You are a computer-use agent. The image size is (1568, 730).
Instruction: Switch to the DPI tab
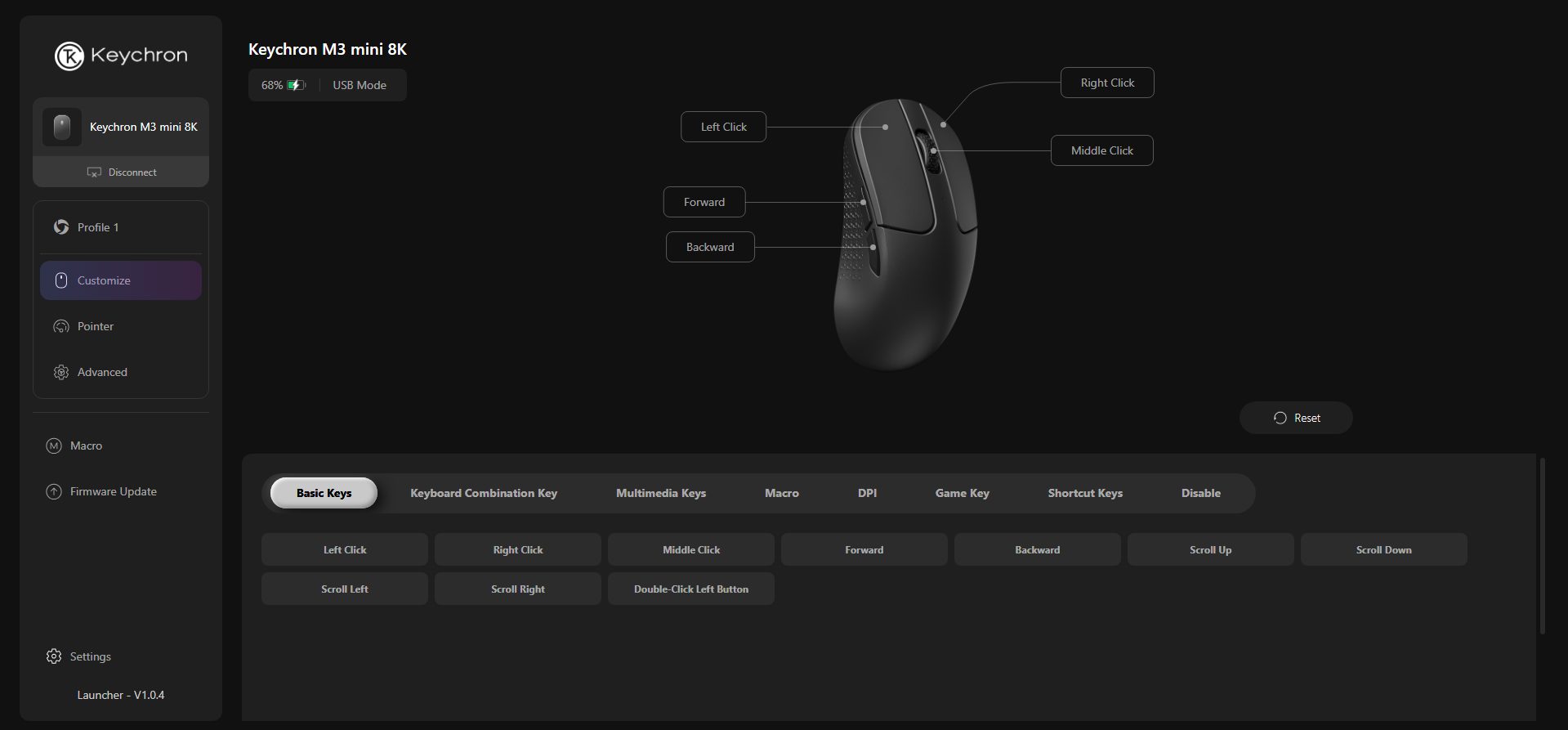click(x=867, y=493)
